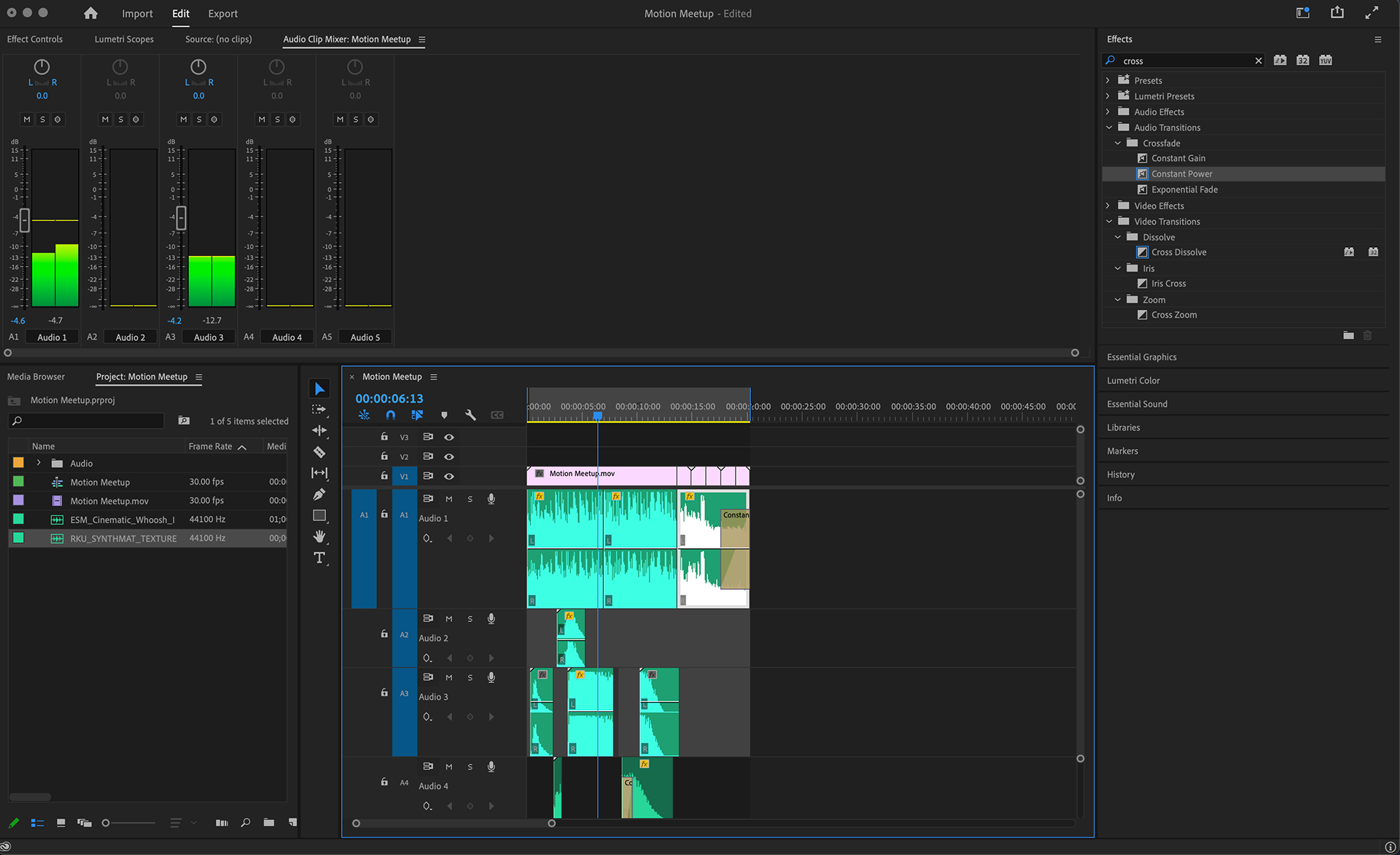The height and width of the screenshot is (855, 1400).
Task: Collapse the Audio Transitions folder
Action: tap(1109, 128)
